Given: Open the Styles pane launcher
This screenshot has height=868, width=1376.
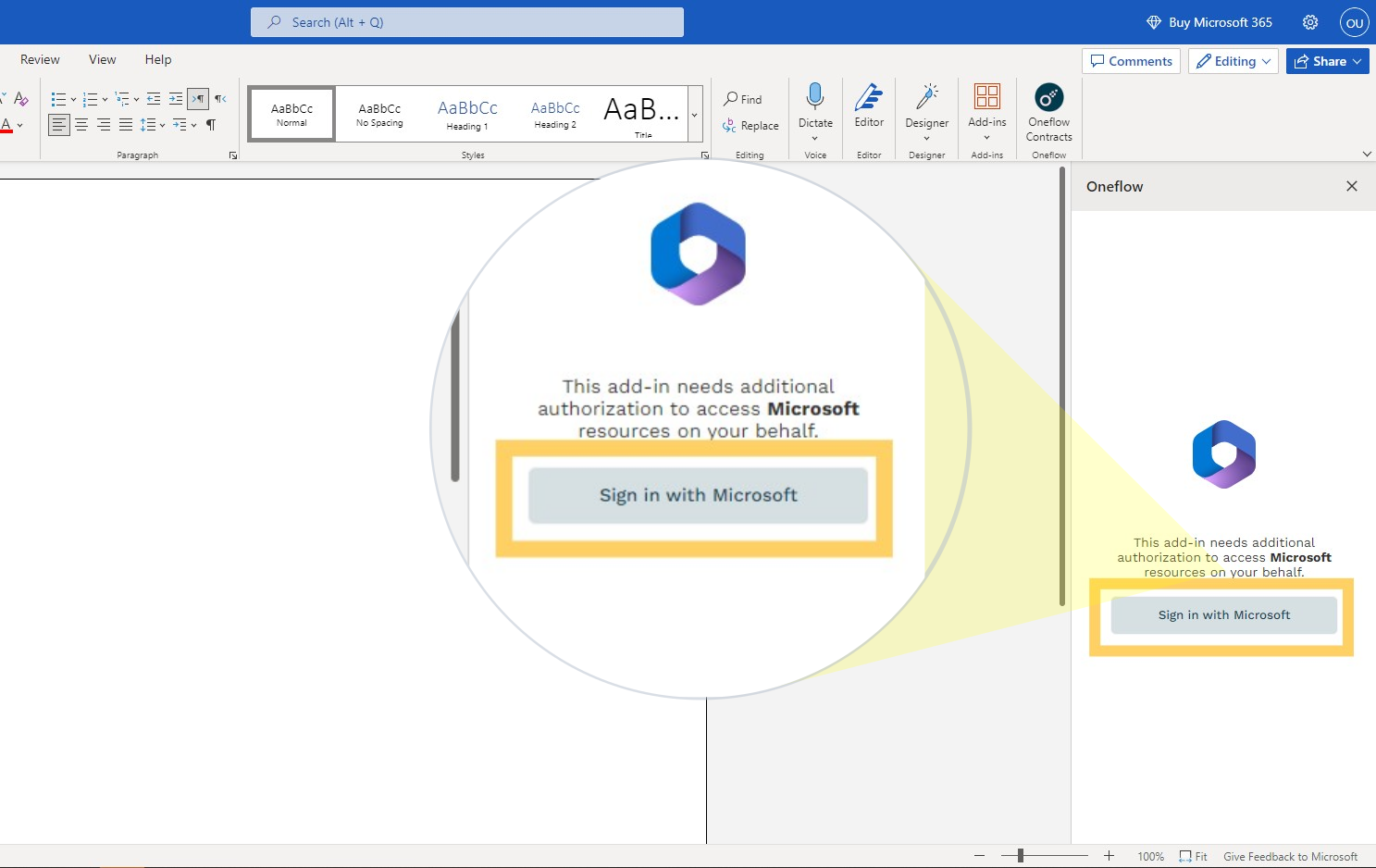Looking at the screenshot, I should (705, 155).
